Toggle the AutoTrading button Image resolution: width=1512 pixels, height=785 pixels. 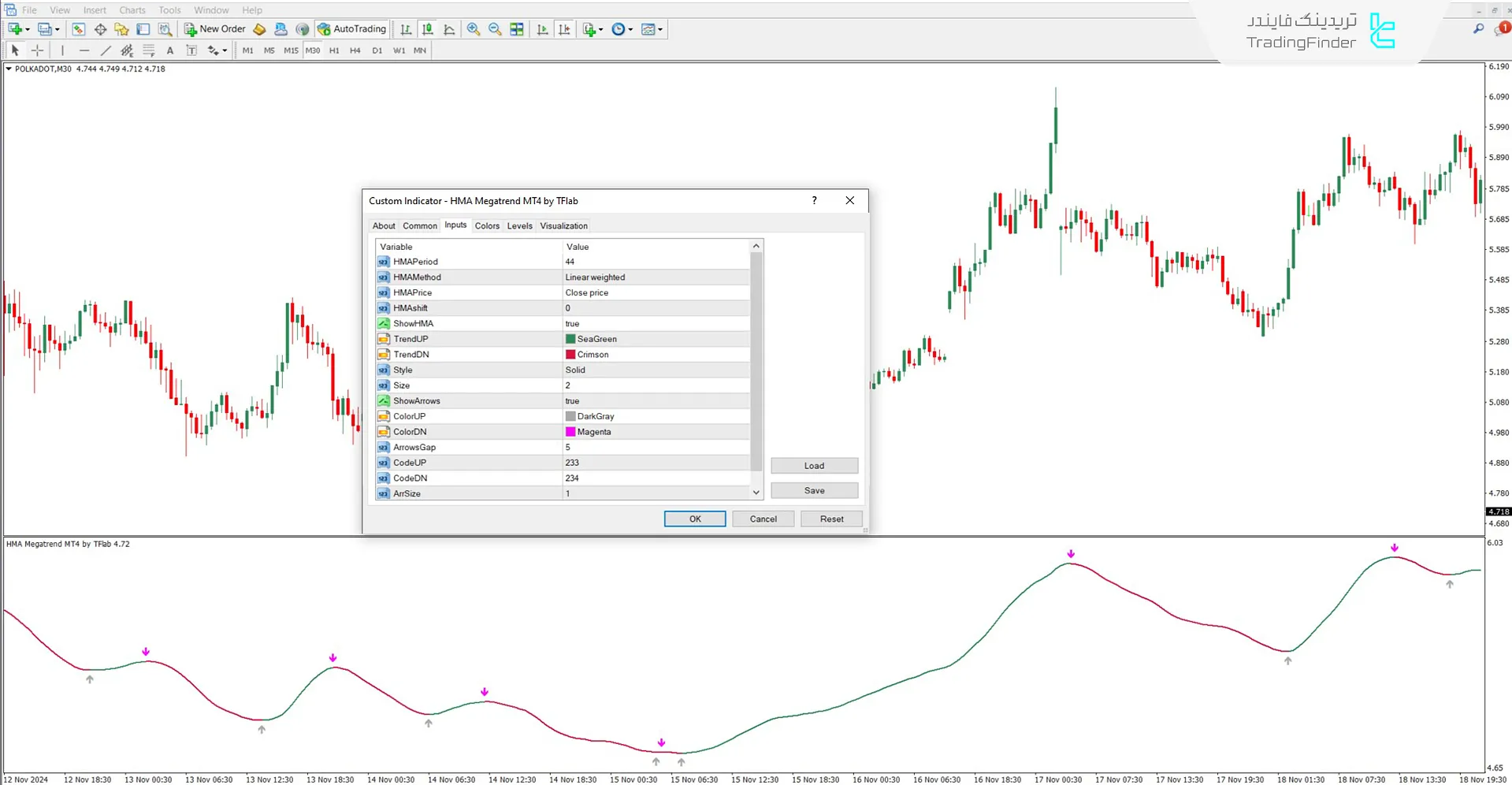click(352, 29)
